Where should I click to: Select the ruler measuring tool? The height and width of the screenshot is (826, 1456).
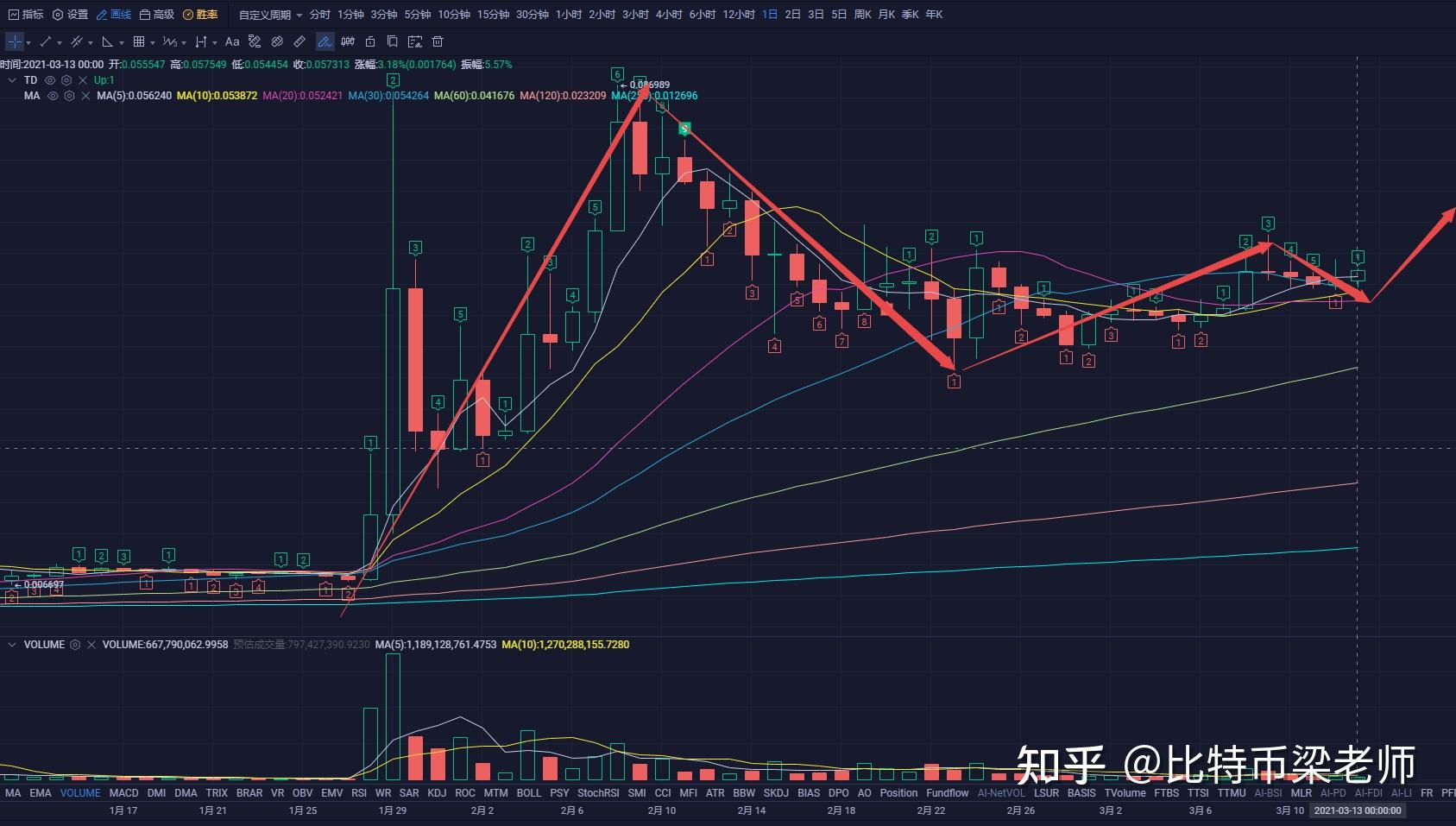coord(299,41)
